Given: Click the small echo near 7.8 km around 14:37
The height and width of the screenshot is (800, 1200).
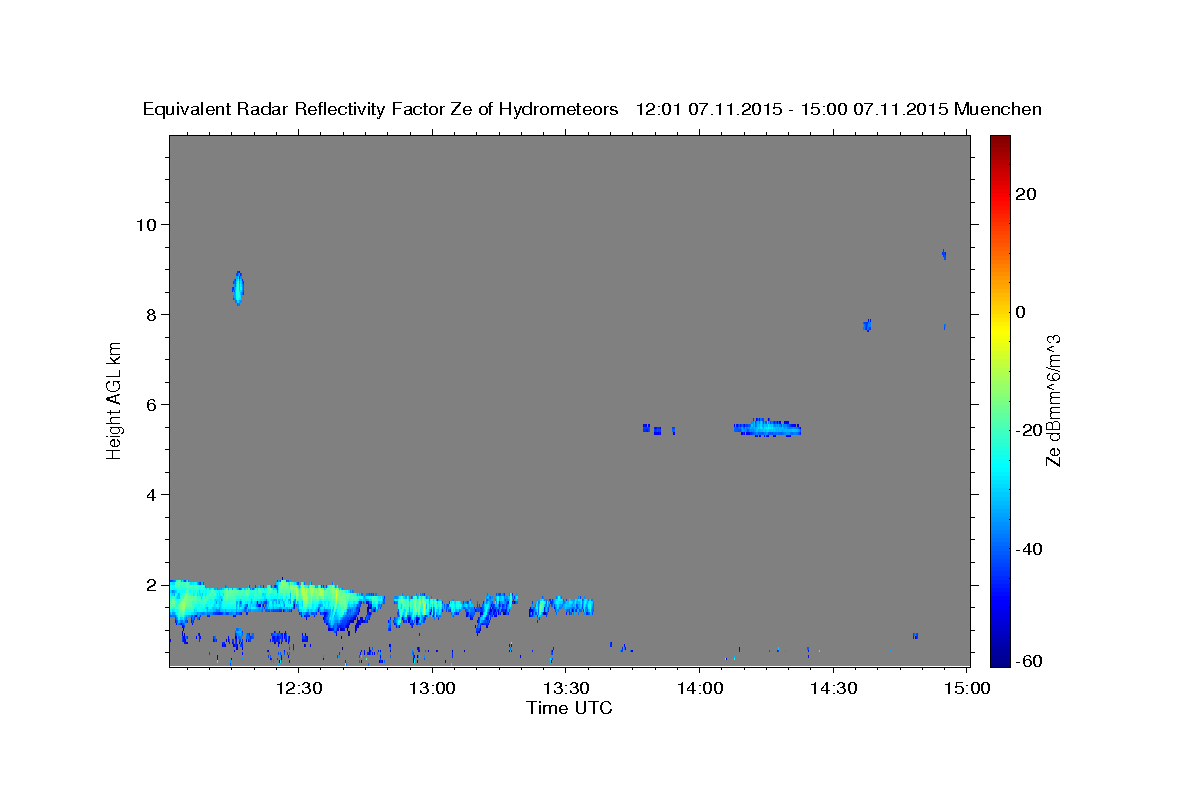Looking at the screenshot, I should coord(867,325).
